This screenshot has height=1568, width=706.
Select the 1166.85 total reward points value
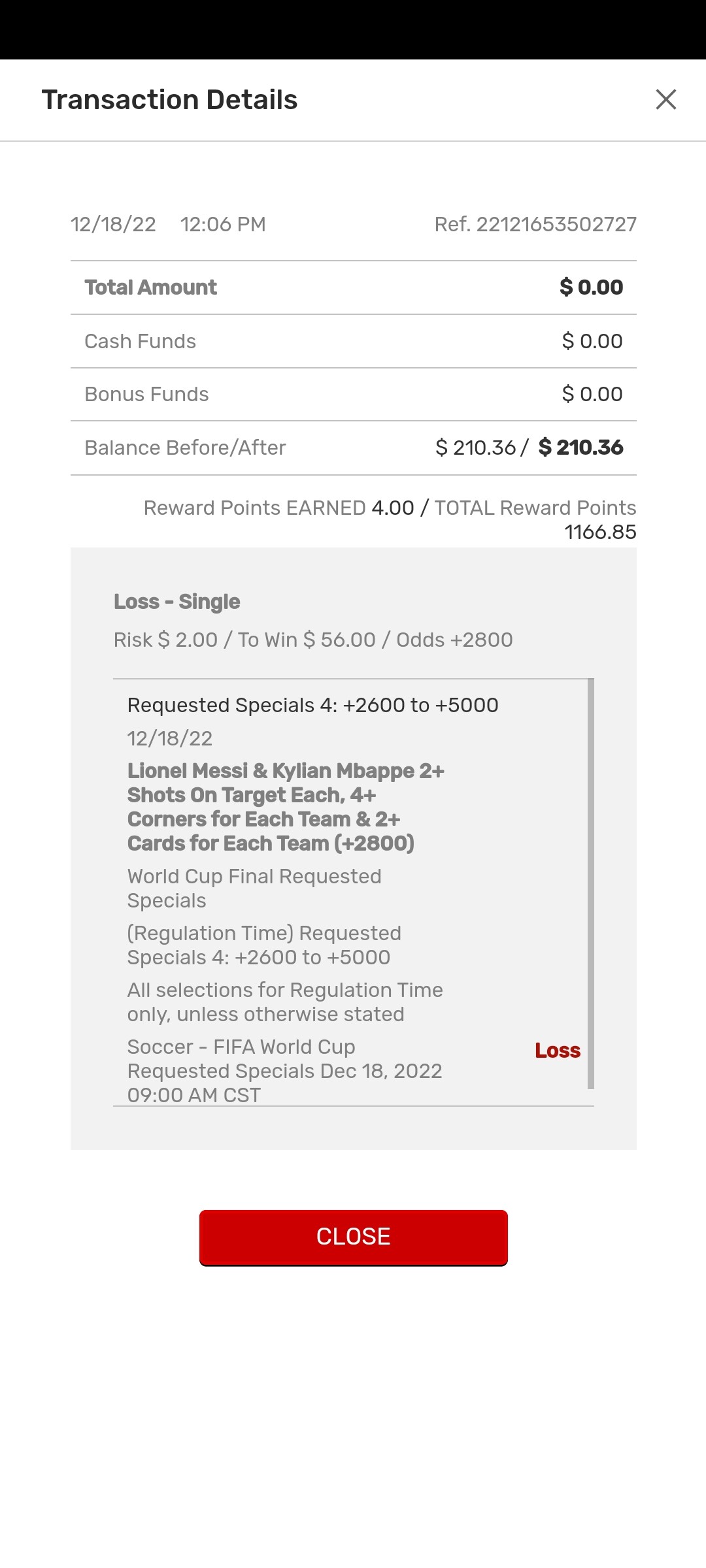(x=600, y=532)
